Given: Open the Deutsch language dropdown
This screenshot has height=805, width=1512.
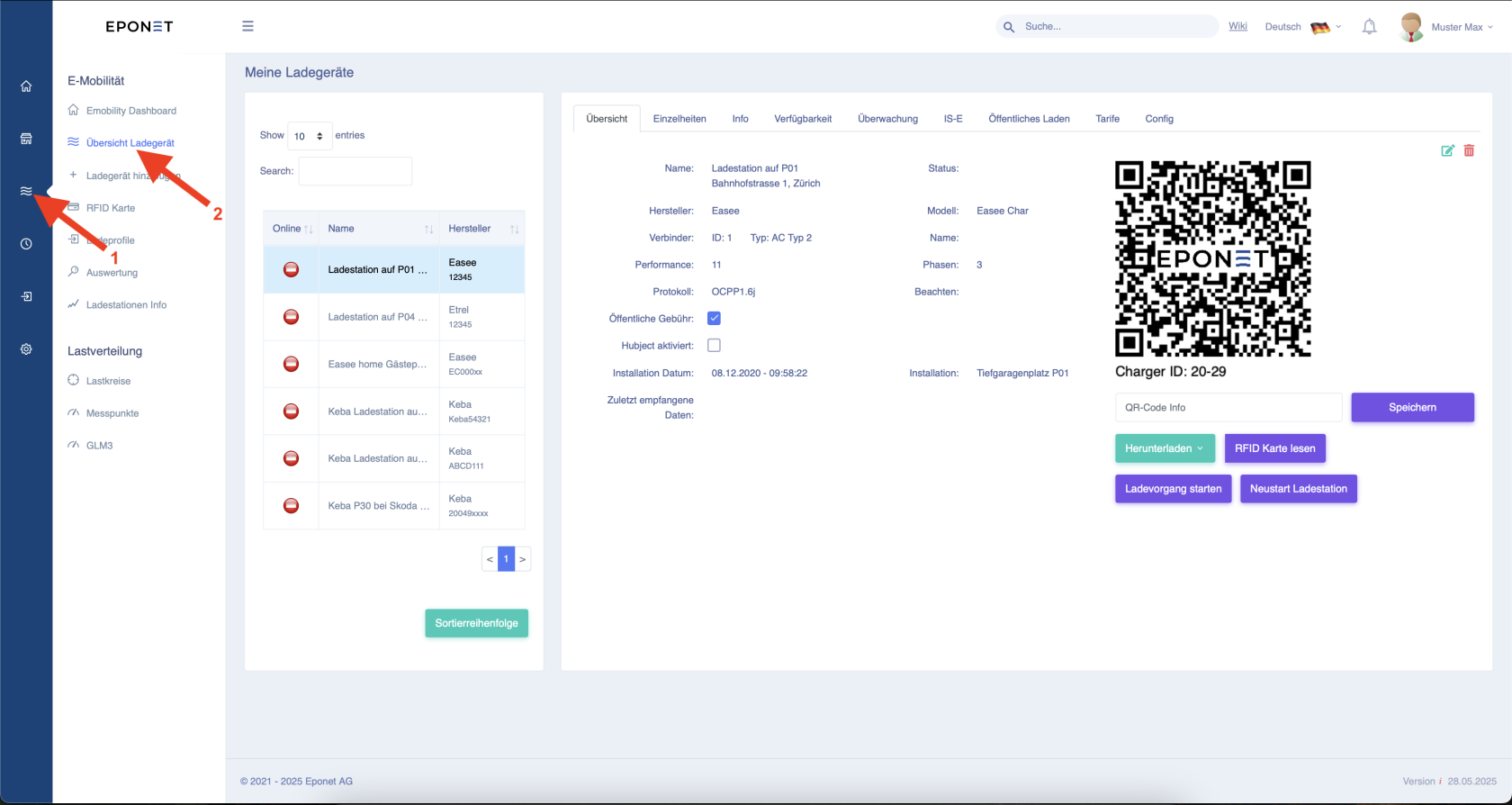Looking at the screenshot, I should pos(1303,27).
